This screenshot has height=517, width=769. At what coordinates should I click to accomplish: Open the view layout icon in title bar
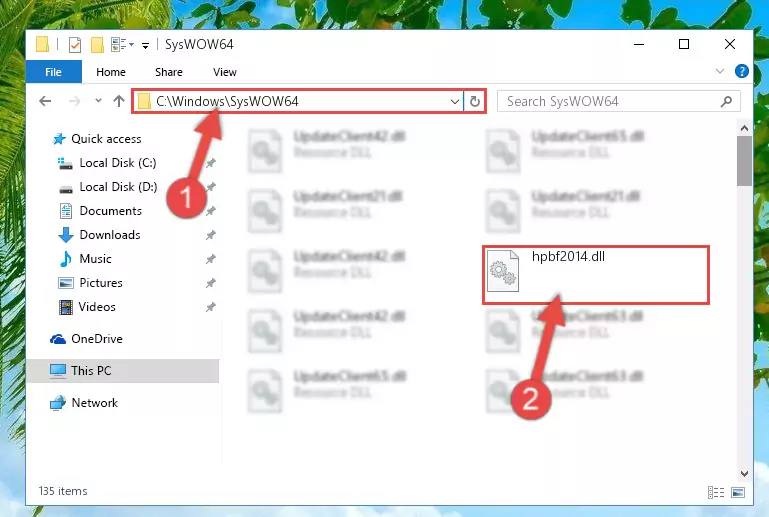pos(122,45)
